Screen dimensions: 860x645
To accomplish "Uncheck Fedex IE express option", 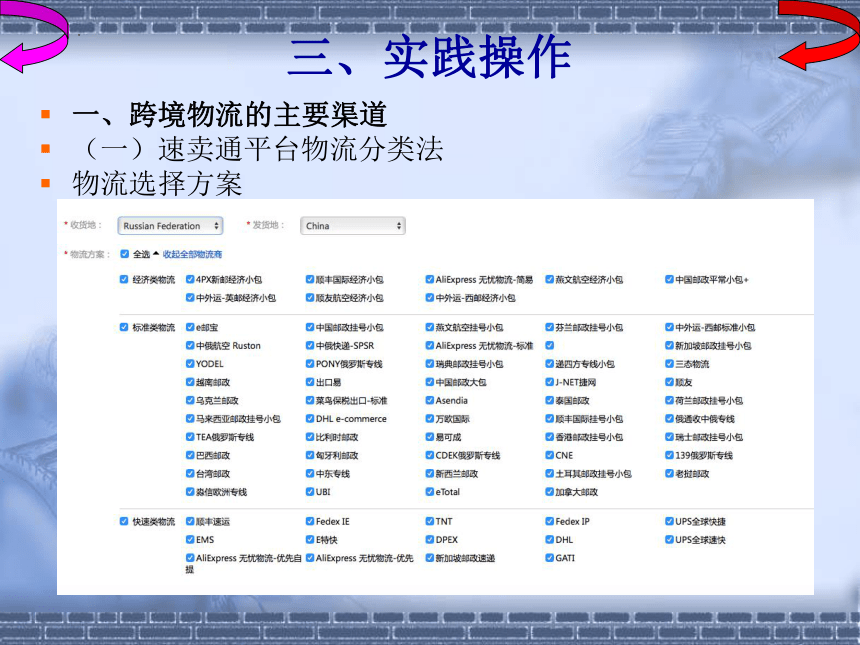I will click(x=310, y=521).
